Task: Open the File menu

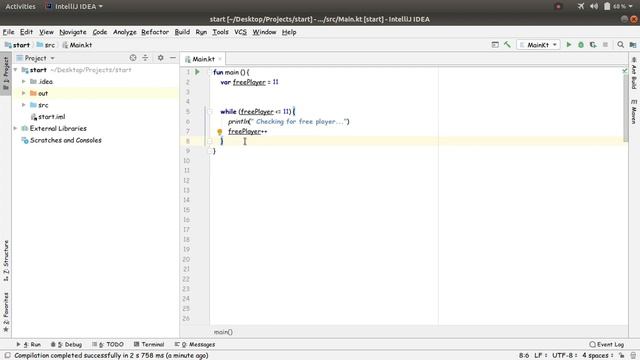Action: (9, 32)
